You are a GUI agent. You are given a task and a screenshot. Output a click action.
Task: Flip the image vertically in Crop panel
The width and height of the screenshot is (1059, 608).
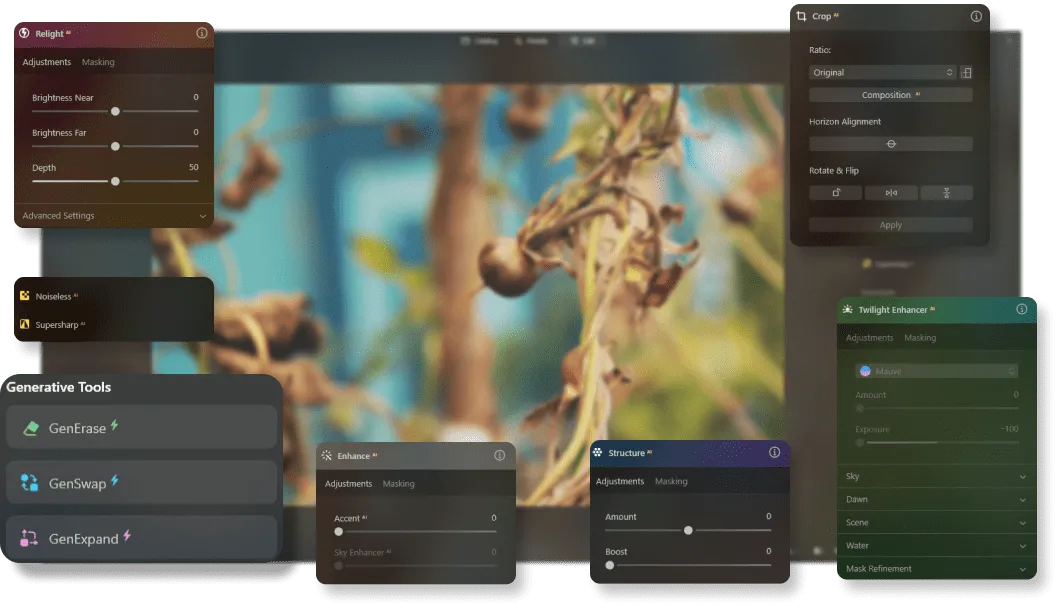[946, 193]
